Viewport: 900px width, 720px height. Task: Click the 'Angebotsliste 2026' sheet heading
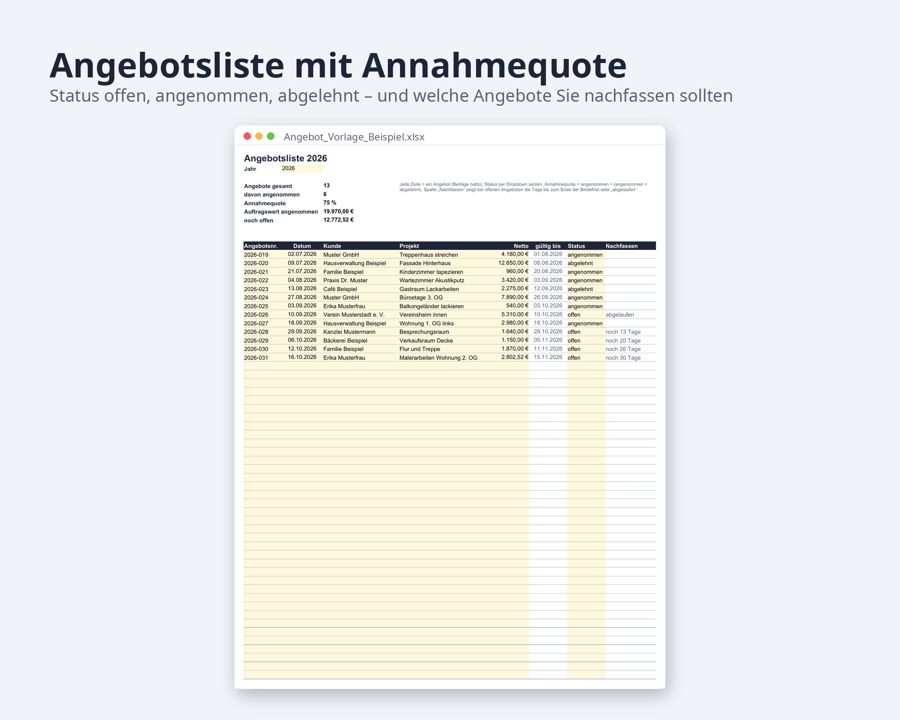285,158
